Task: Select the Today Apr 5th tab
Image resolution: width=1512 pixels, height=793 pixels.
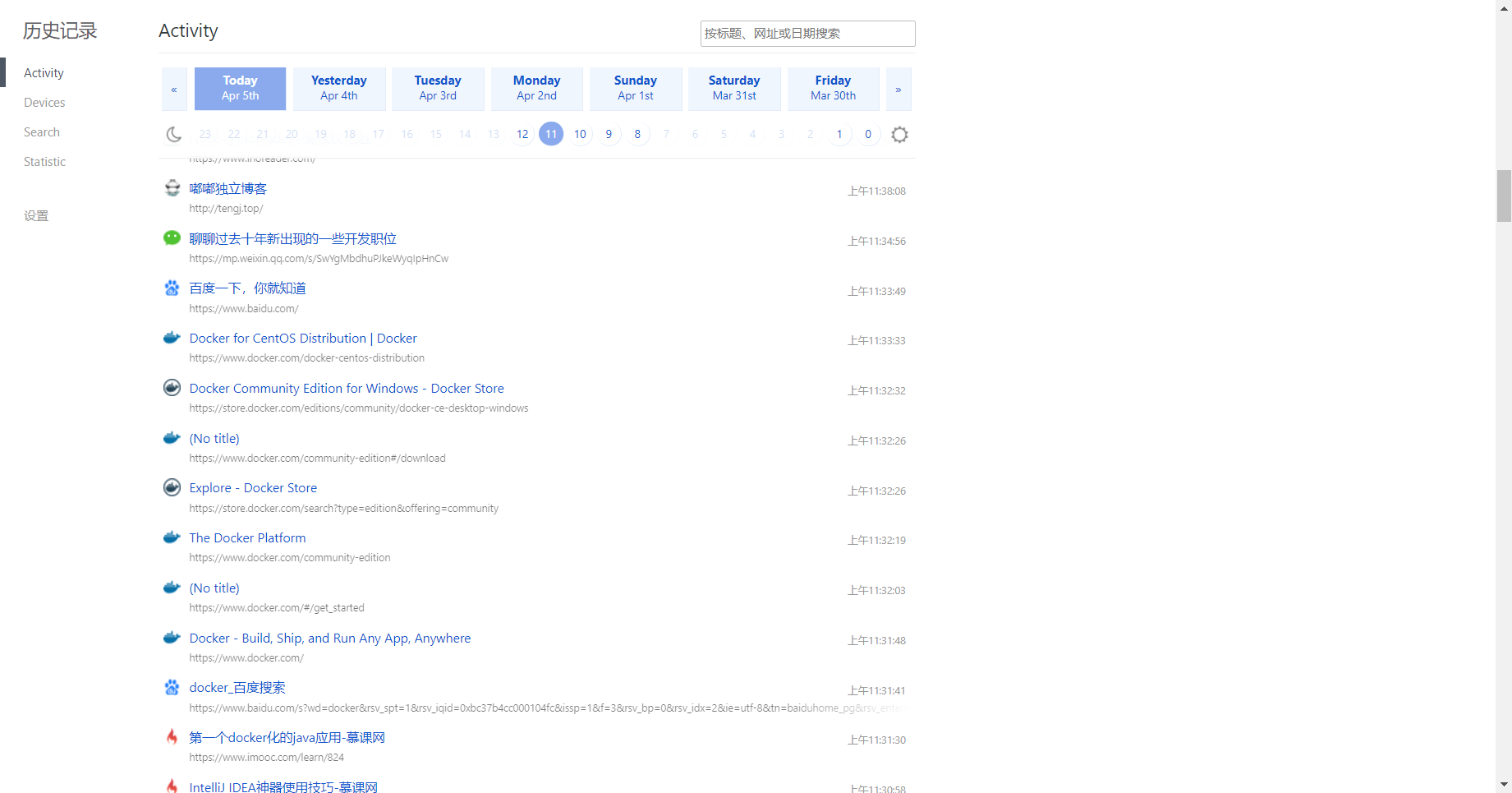Action: pos(240,89)
